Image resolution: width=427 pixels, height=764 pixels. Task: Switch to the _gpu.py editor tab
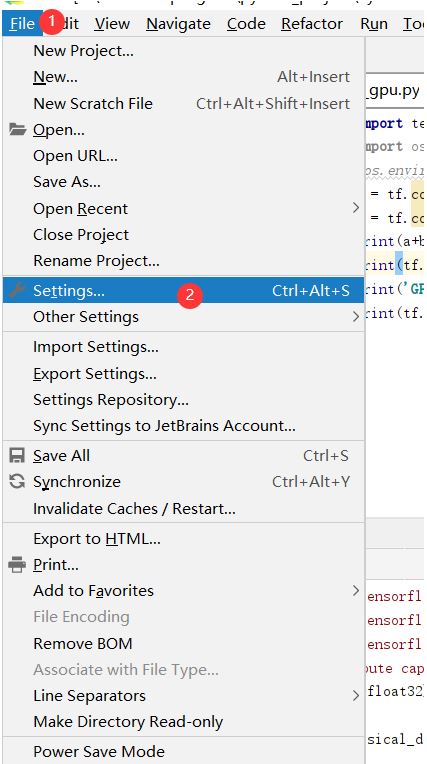tap(394, 91)
